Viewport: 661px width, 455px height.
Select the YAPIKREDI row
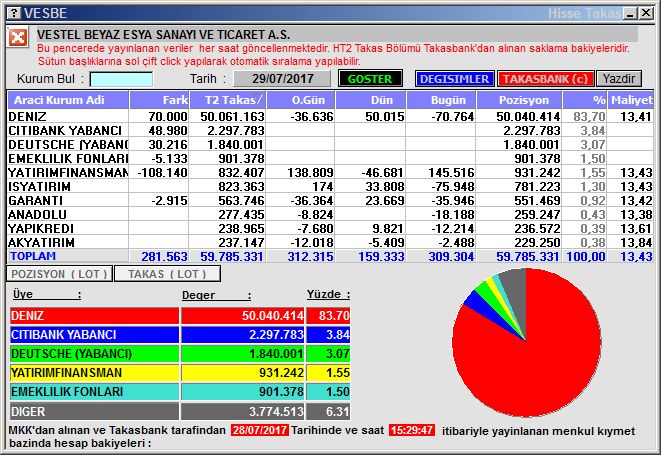(330, 228)
